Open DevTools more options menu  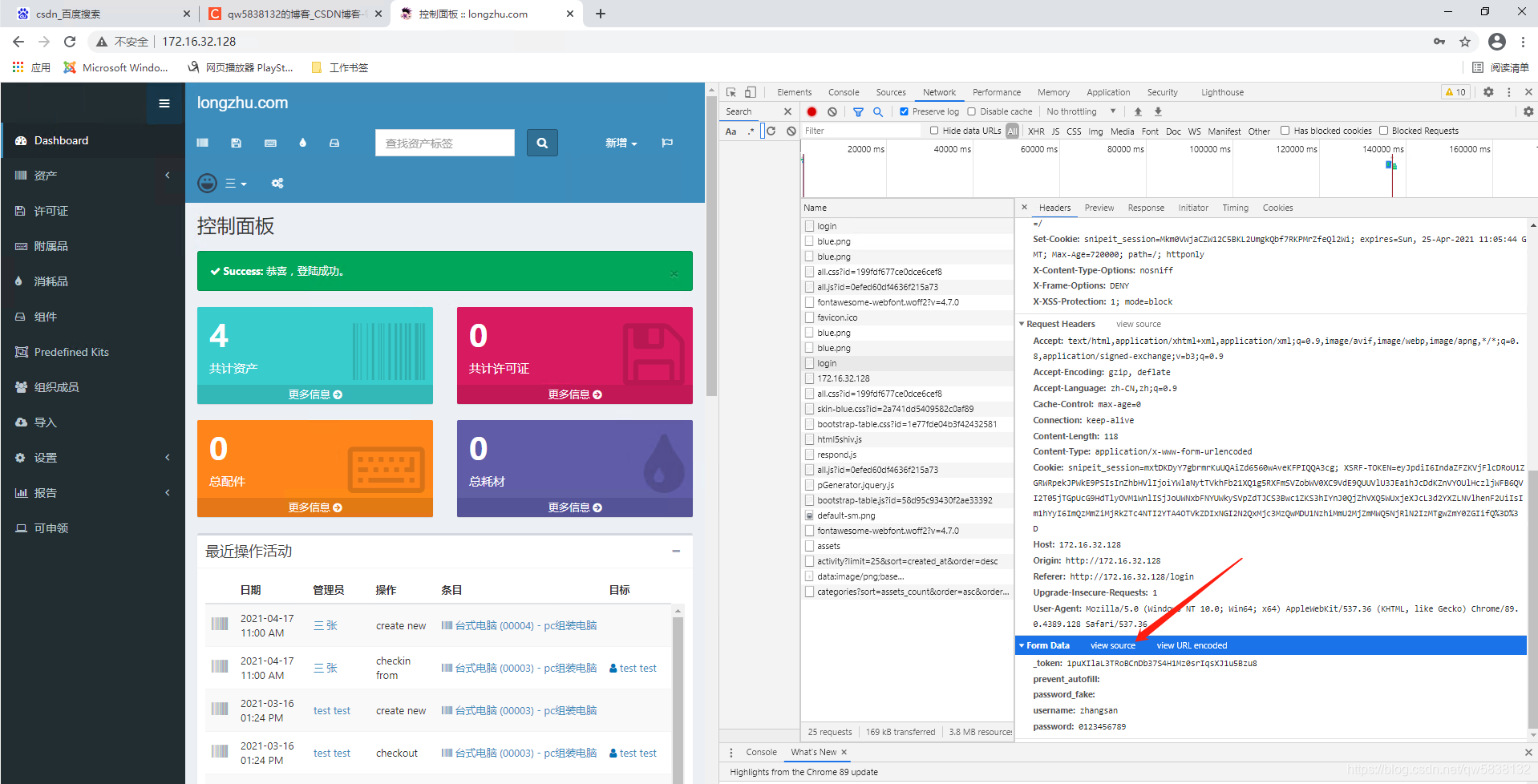coord(1509,92)
